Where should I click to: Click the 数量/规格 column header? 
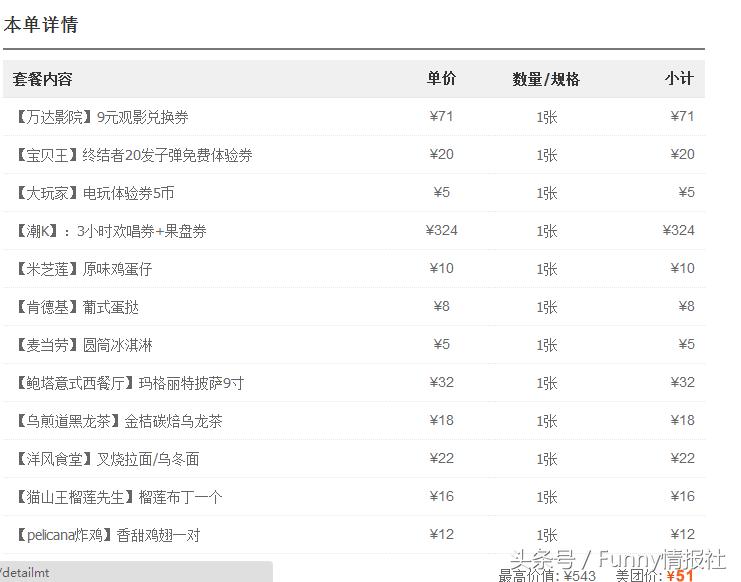546,79
